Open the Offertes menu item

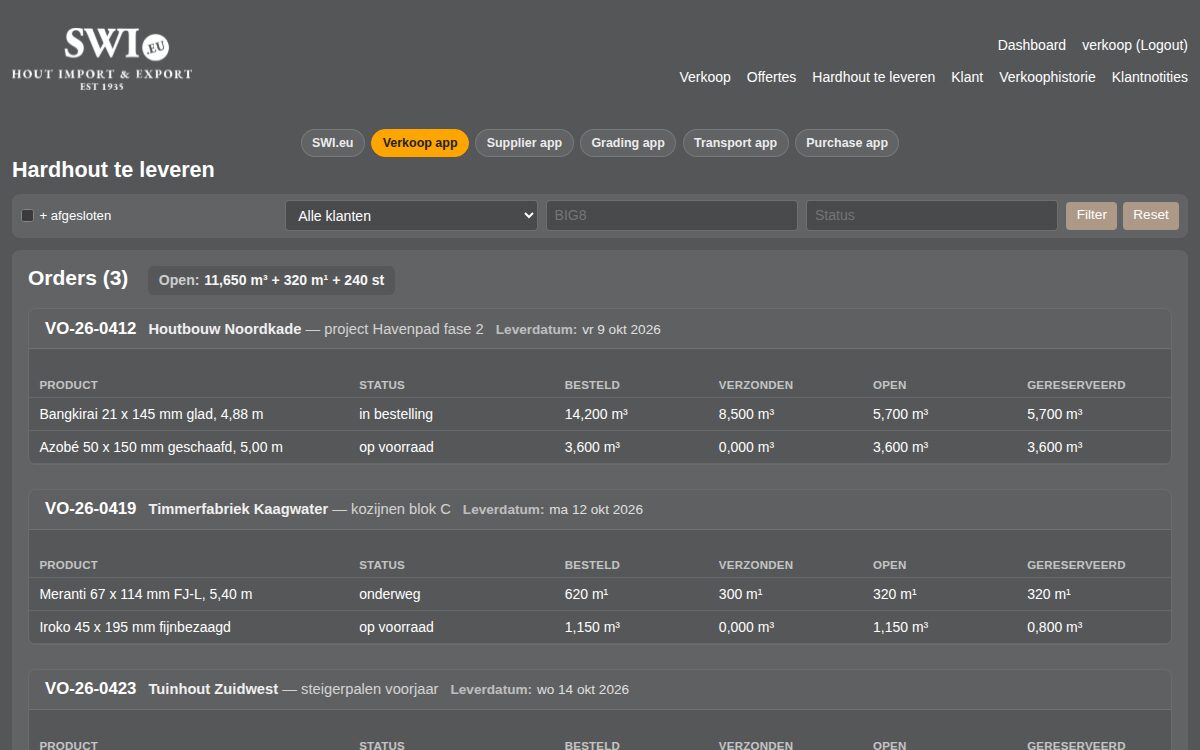click(x=772, y=77)
